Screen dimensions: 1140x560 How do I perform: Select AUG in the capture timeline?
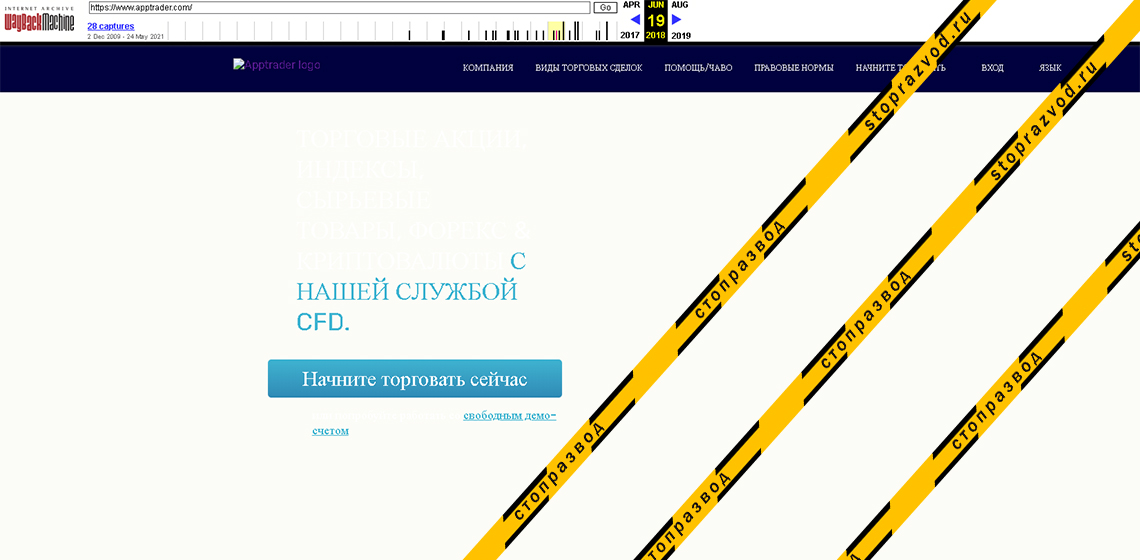tap(680, 4)
